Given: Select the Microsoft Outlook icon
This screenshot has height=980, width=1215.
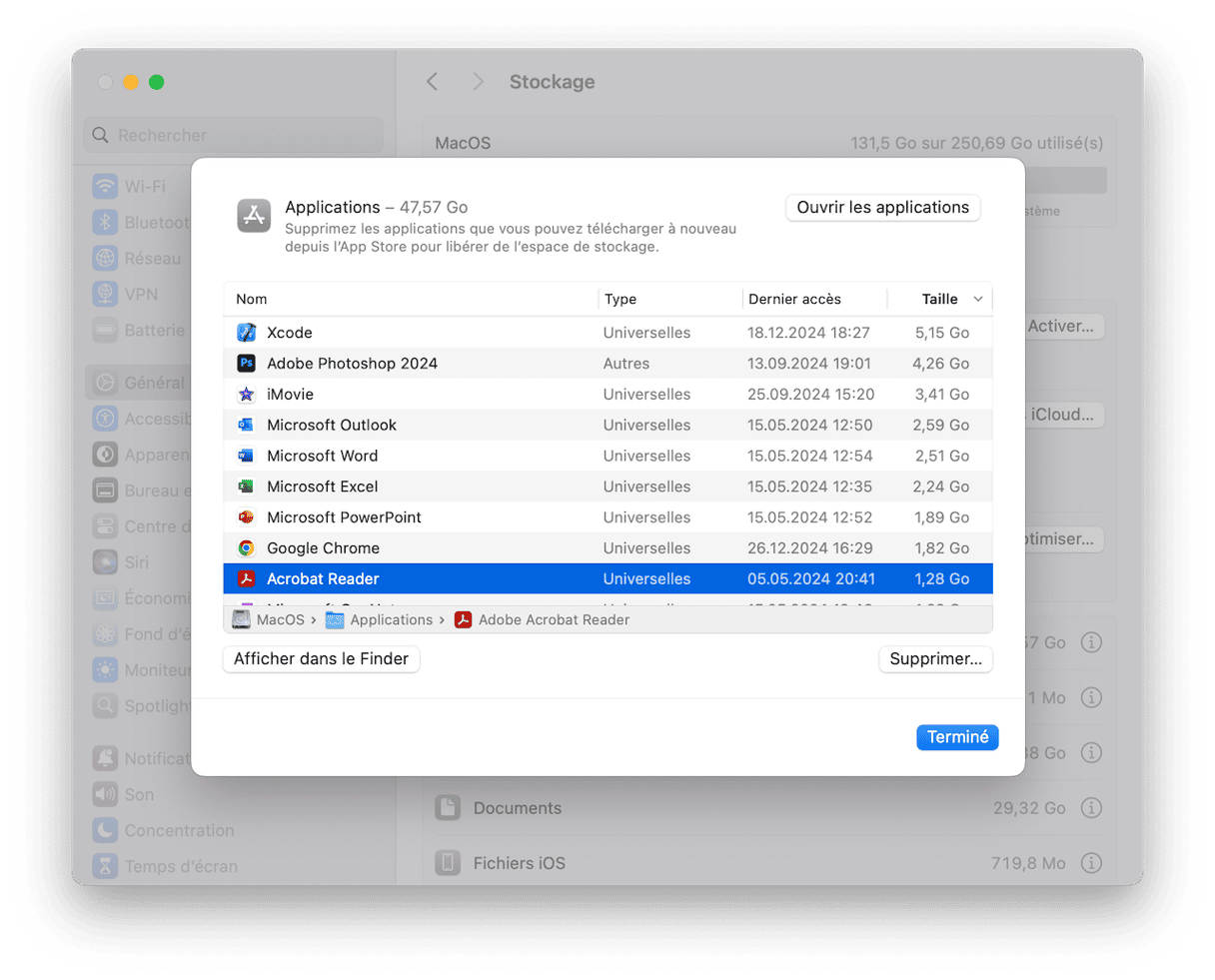Looking at the screenshot, I should pyautogui.click(x=246, y=426).
